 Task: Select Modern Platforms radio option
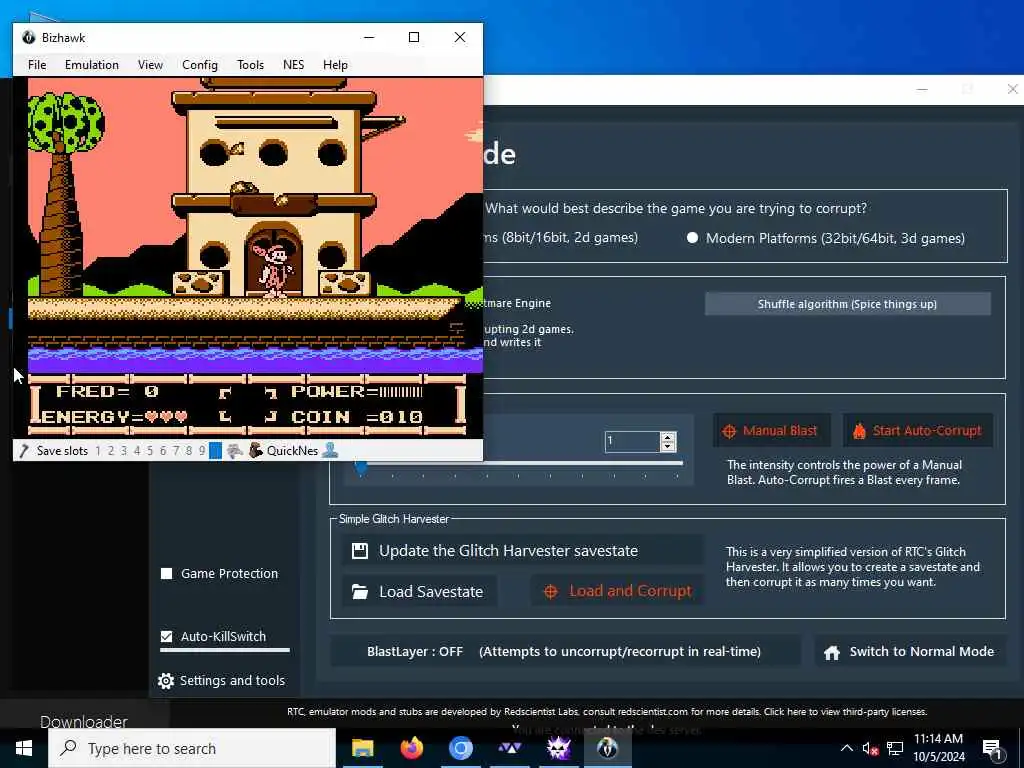pos(693,238)
